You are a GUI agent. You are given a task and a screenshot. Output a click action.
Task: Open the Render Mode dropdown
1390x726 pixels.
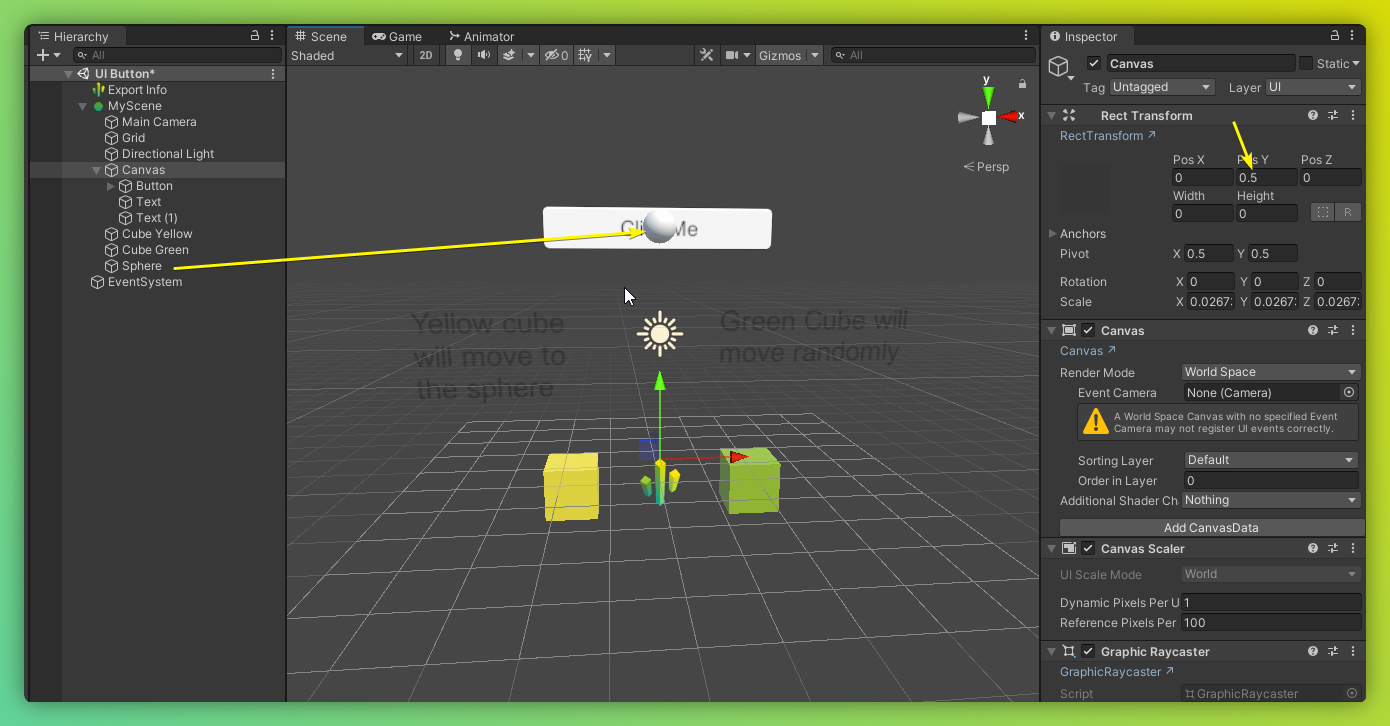point(1270,371)
